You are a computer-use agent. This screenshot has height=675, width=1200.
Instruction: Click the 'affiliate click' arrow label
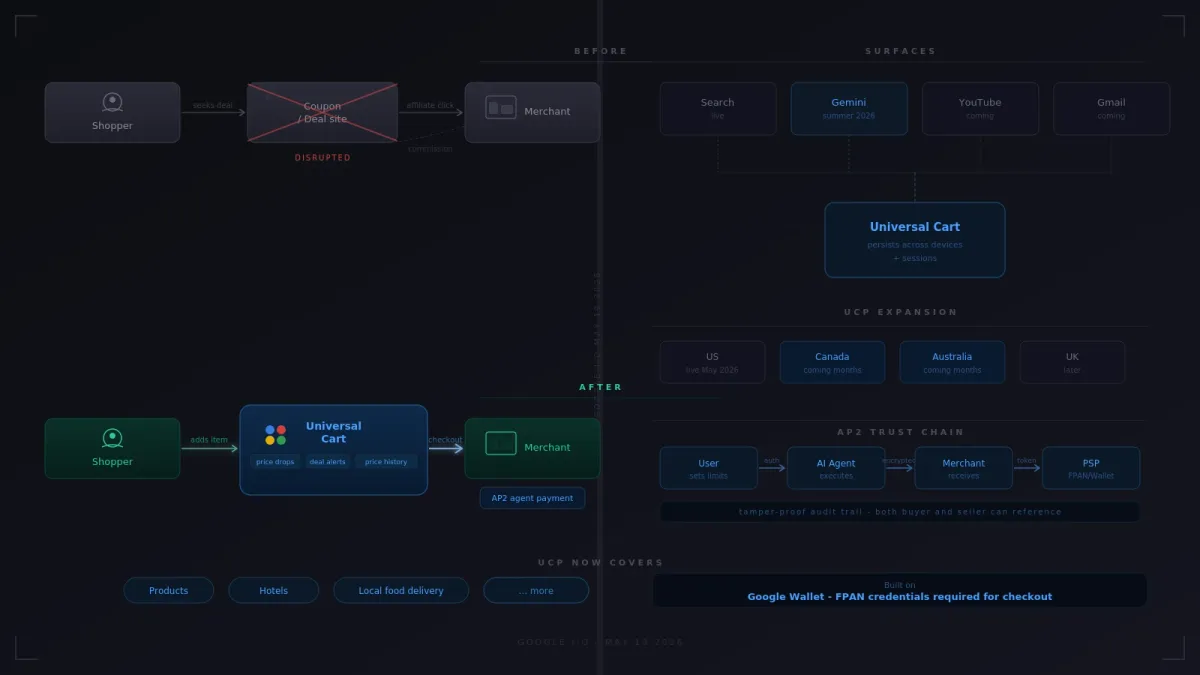(x=430, y=105)
